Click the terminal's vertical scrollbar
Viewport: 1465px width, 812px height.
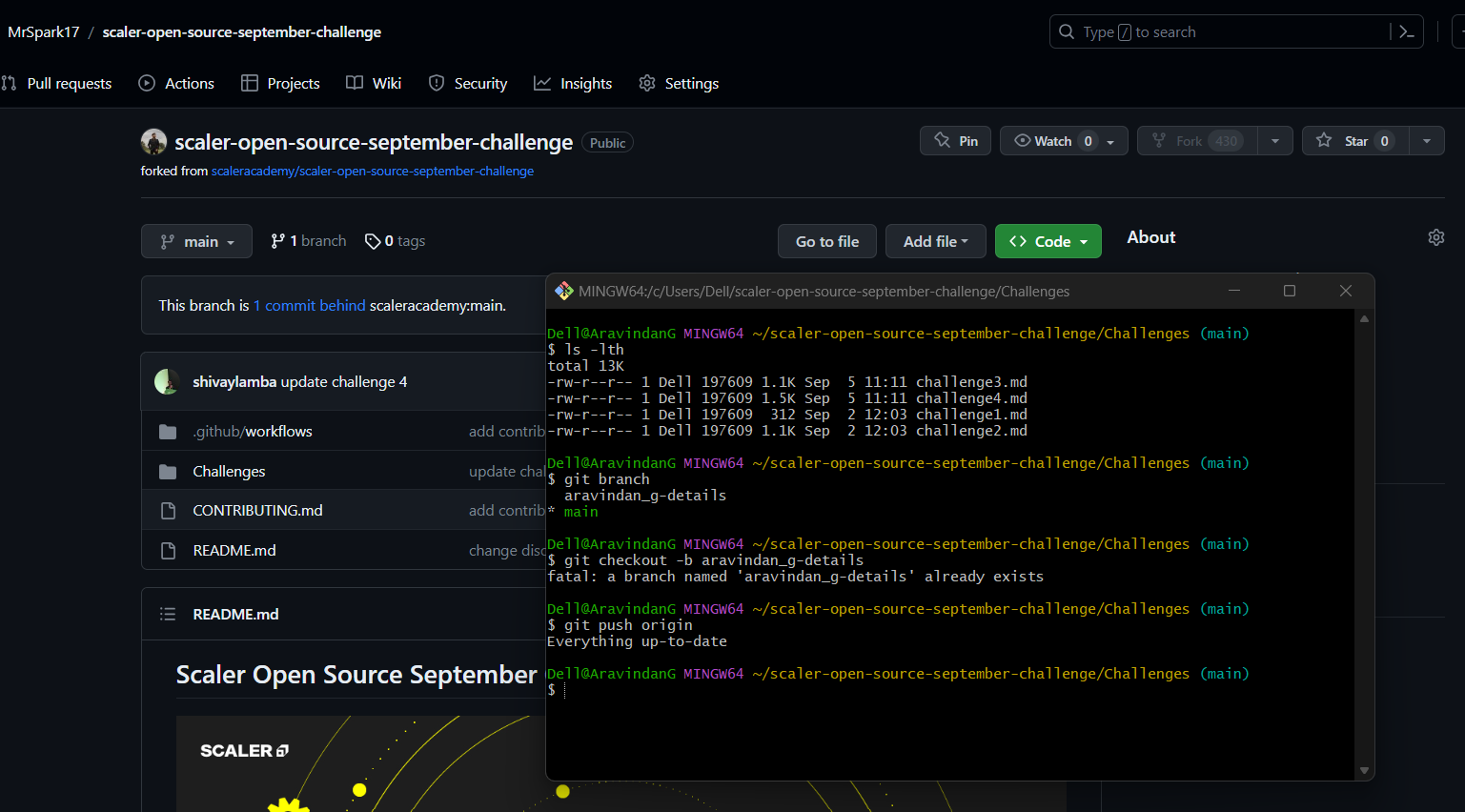[1364, 543]
